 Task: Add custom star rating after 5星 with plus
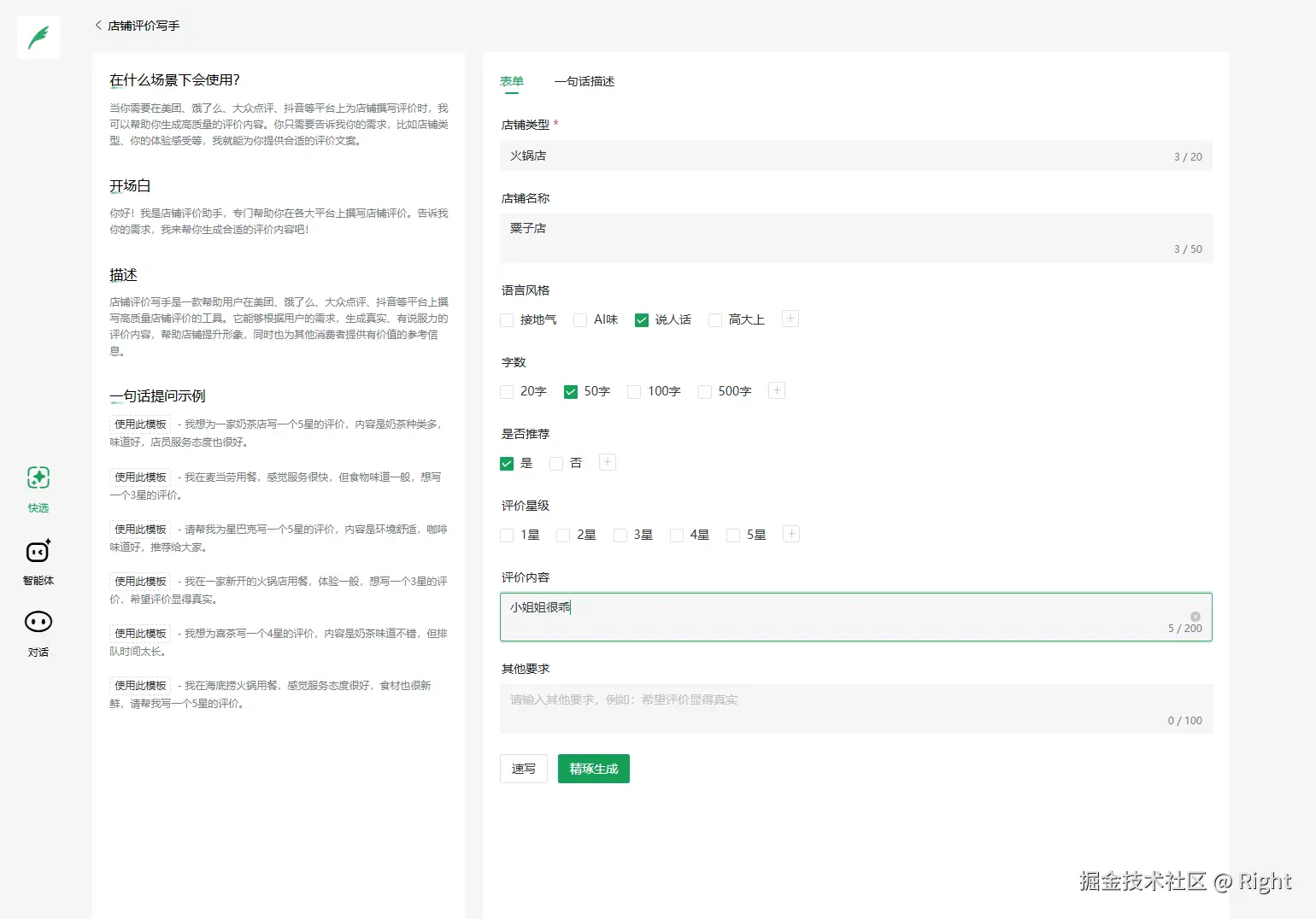[791, 534]
